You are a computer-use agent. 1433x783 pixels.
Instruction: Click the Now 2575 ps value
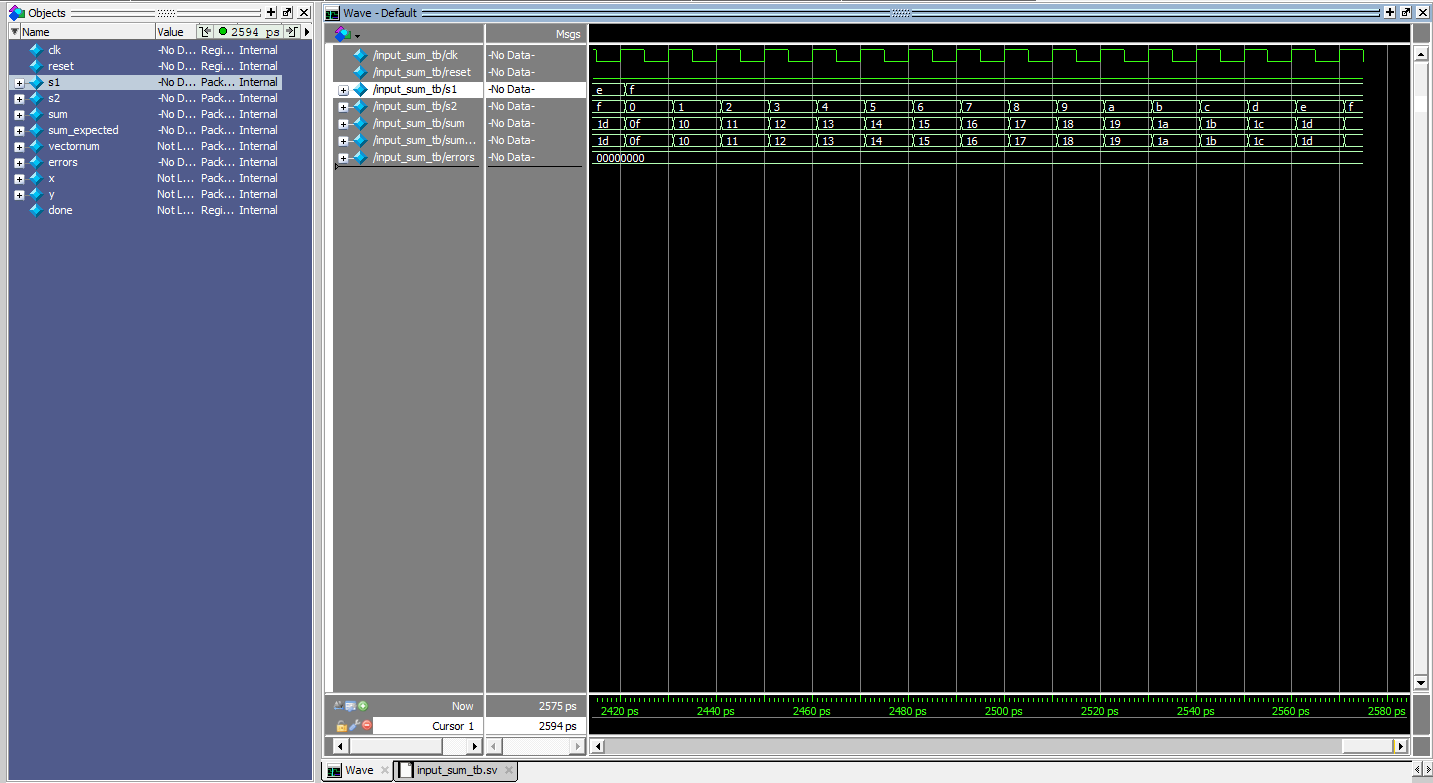click(x=557, y=706)
